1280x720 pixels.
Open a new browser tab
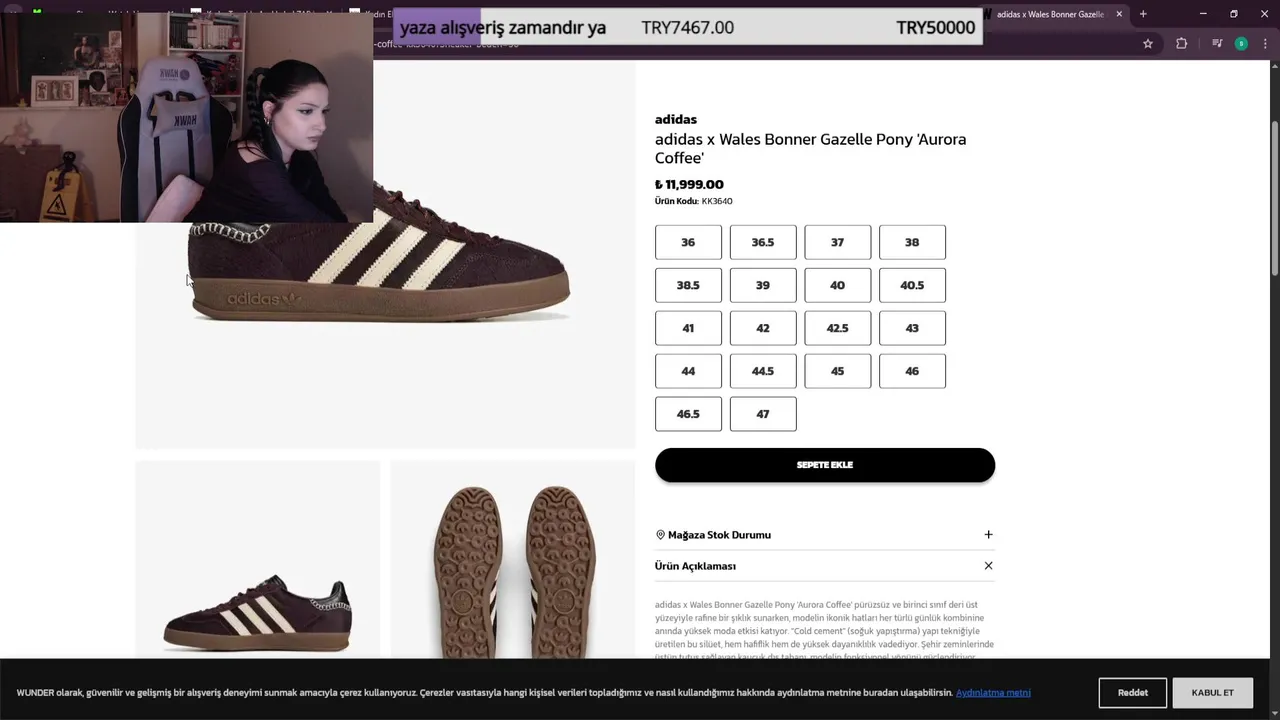[x=1143, y=14]
